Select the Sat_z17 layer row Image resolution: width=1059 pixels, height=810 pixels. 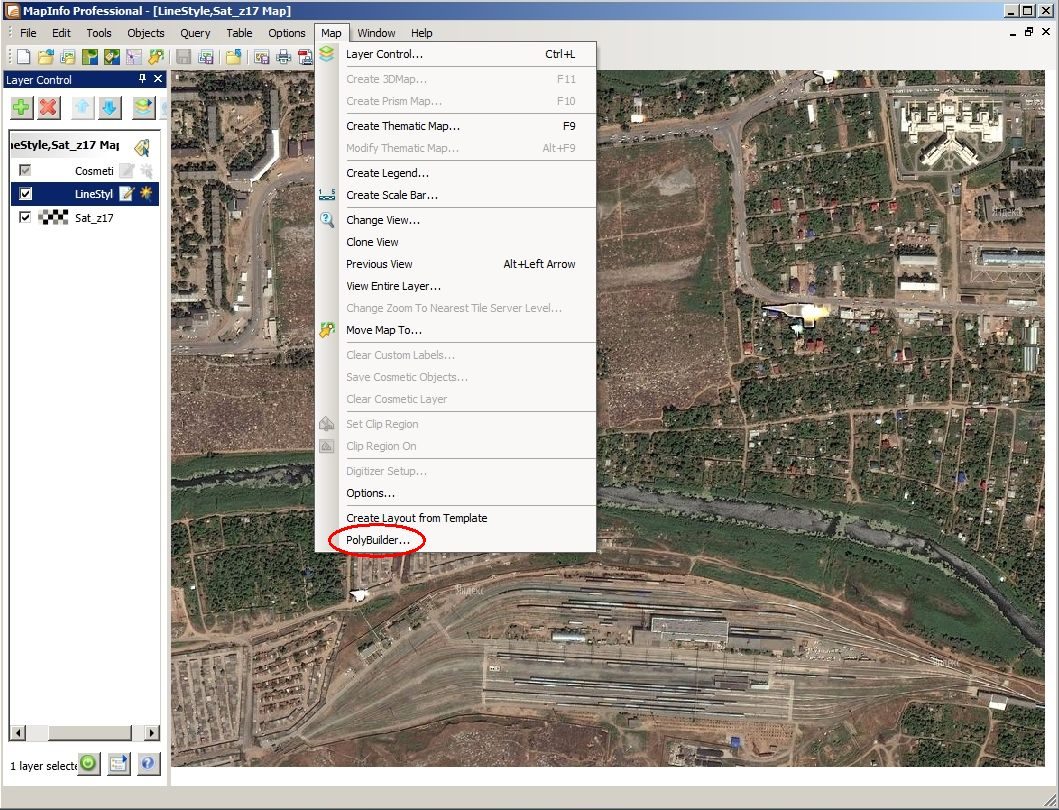tap(84, 218)
